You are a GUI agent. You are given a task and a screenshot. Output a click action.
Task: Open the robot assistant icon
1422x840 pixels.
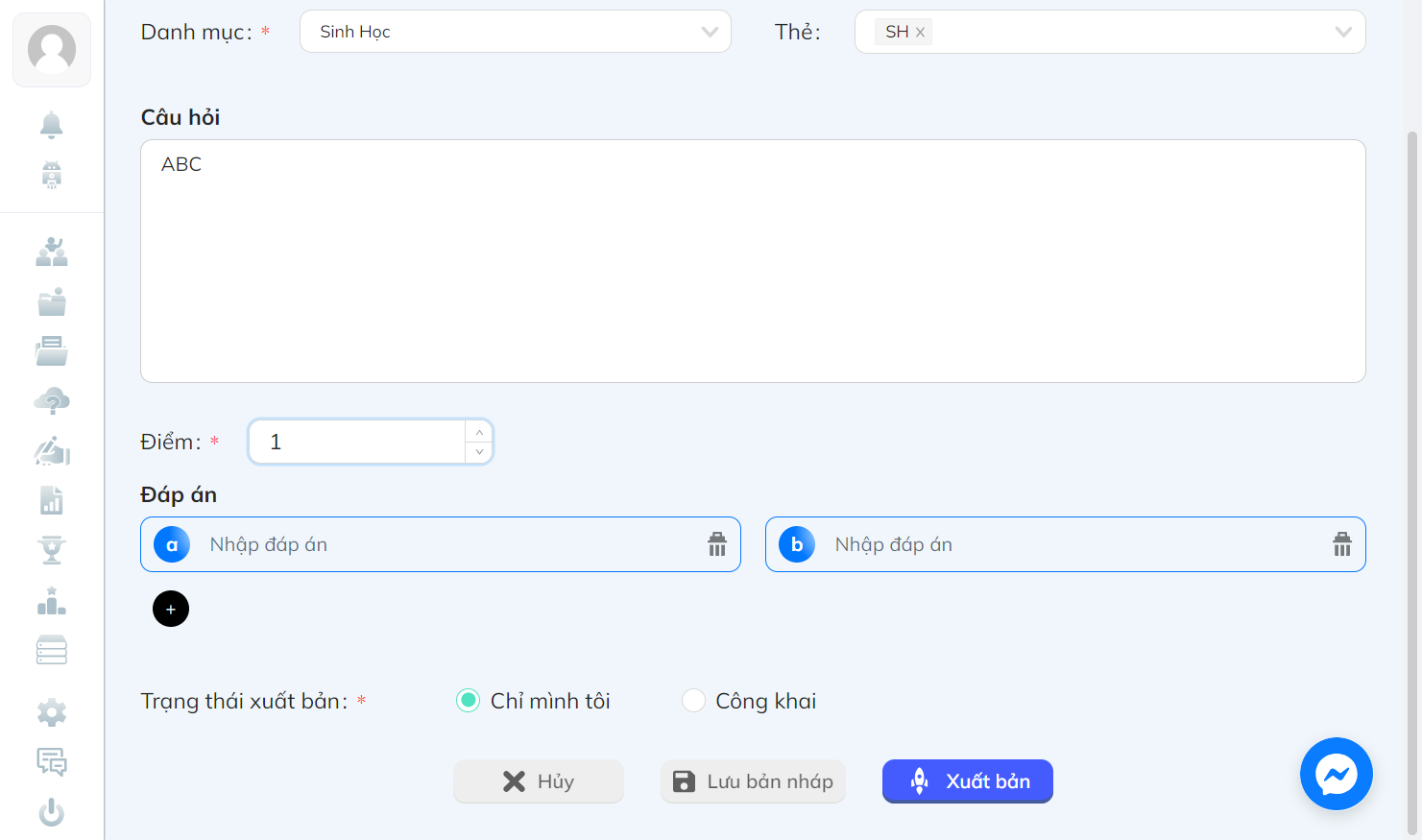[x=52, y=175]
